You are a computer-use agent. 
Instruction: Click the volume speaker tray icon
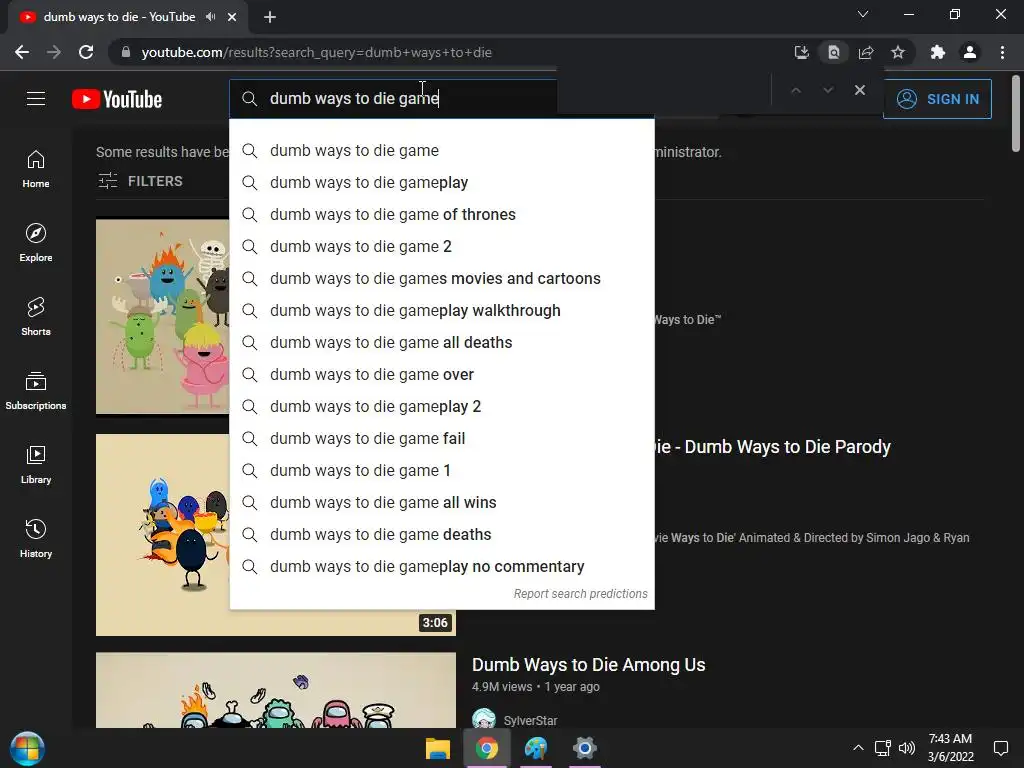[x=907, y=748]
